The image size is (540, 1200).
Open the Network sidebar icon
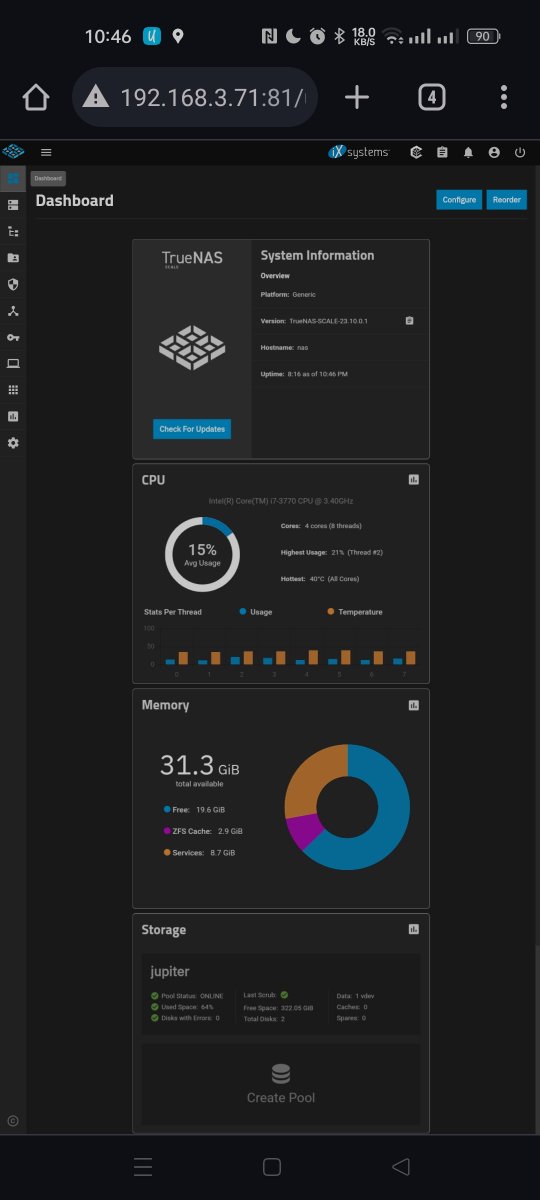tap(13, 311)
